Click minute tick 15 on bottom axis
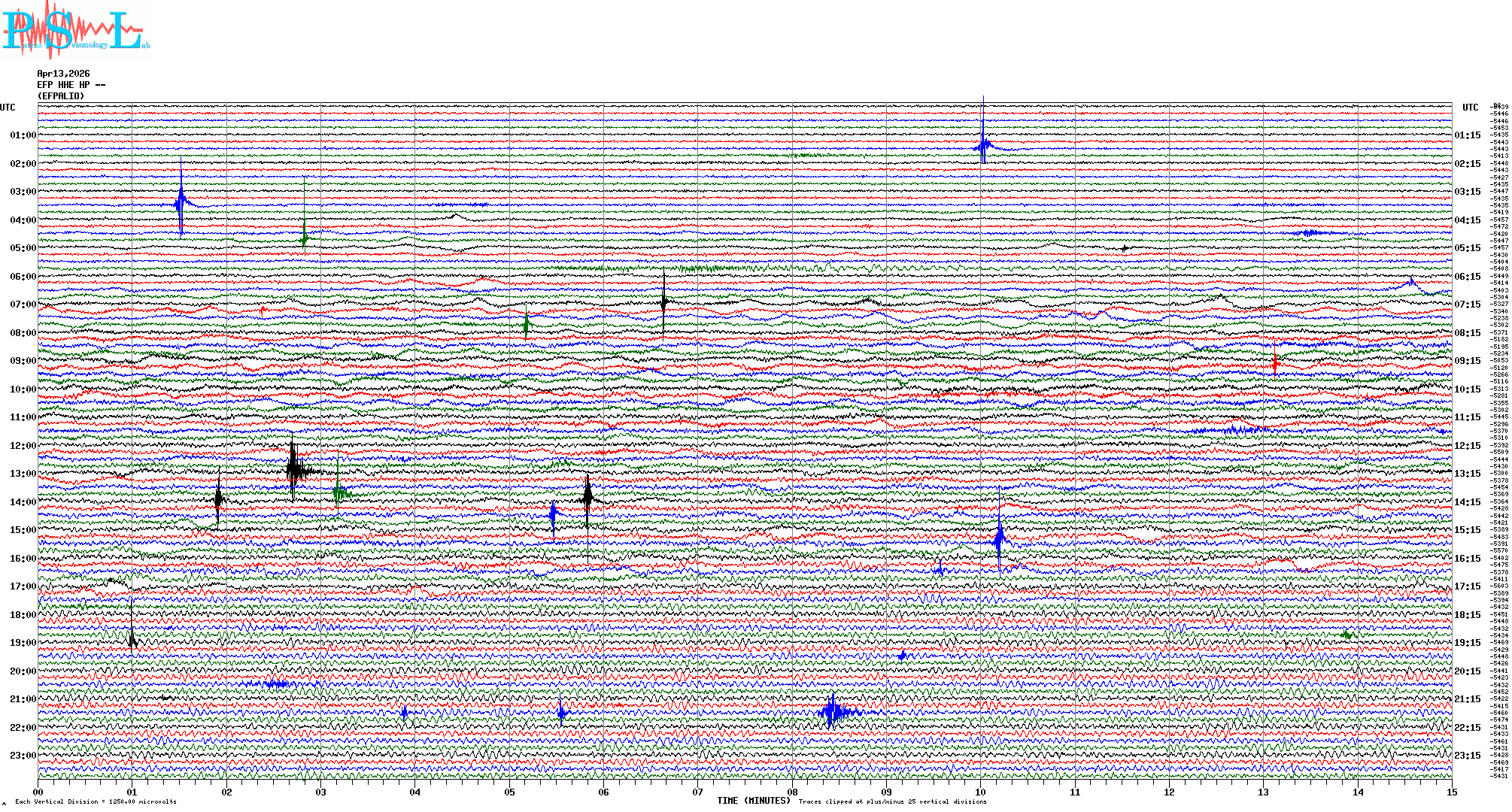Viewport: 1512px width, 812px height. (1451, 792)
